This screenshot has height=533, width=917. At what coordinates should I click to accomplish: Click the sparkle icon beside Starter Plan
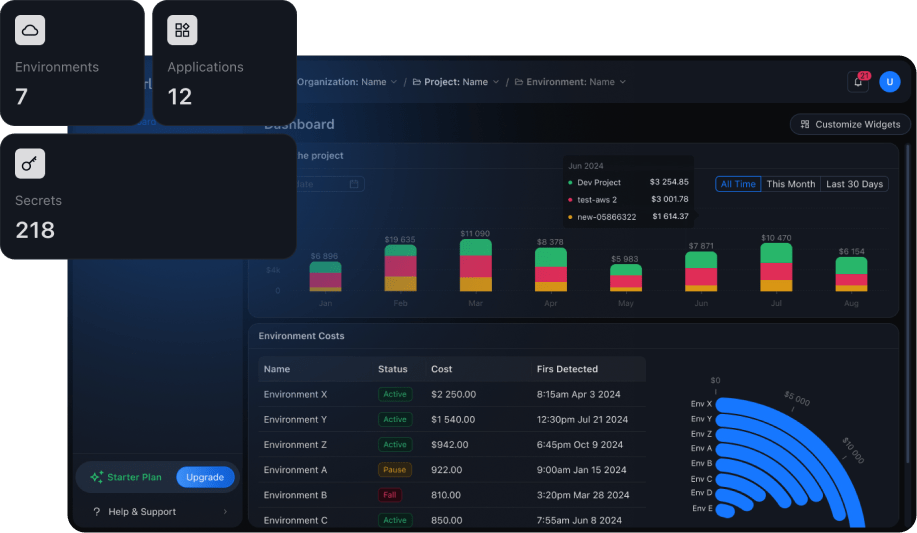tap(97, 477)
